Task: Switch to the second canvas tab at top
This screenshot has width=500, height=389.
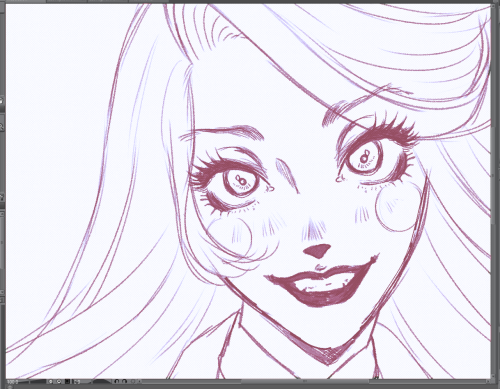Action: tap(67, 2)
